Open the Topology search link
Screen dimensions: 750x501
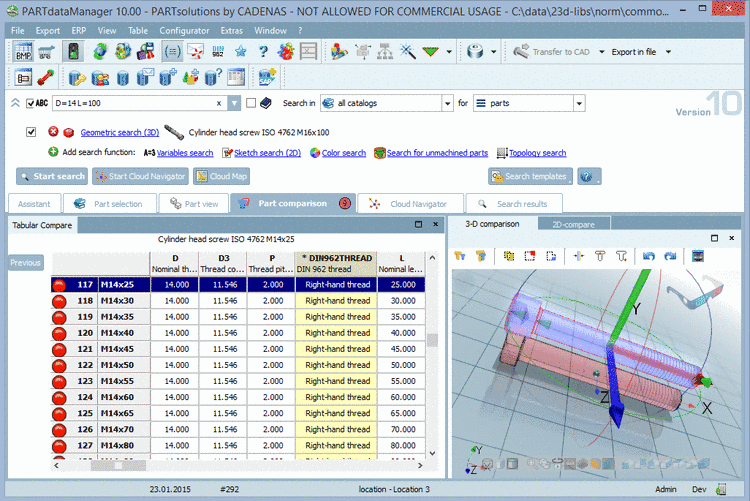coord(537,153)
